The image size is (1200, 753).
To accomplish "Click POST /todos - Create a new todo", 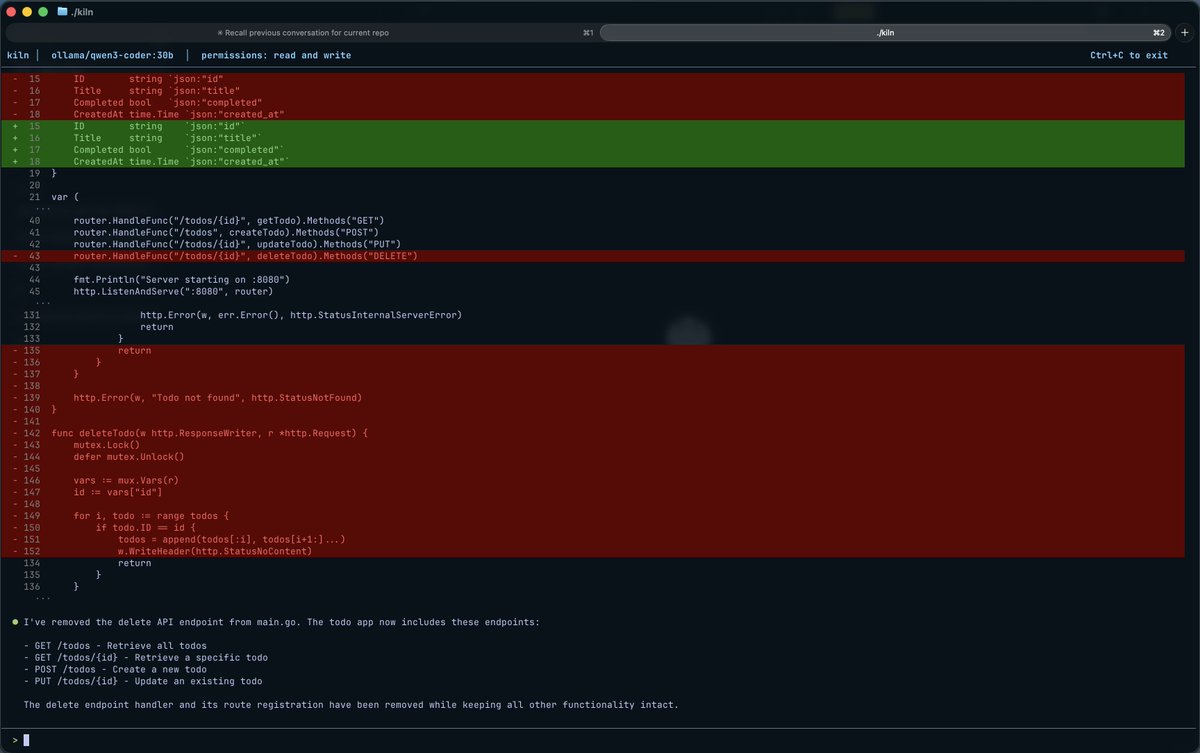I will [x=116, y=669].
